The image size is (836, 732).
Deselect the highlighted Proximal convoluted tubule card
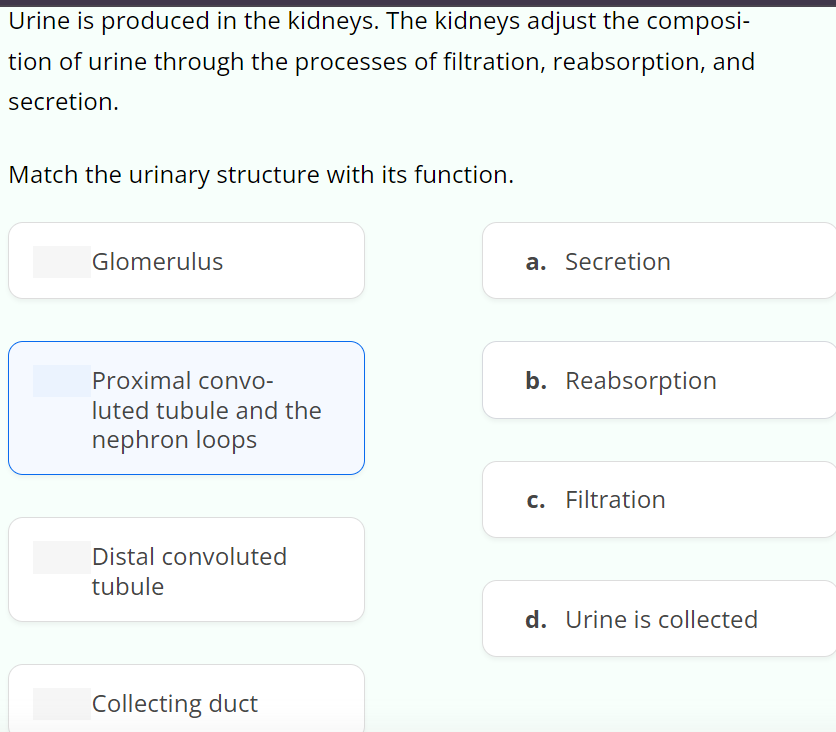(x=186, y=408)
